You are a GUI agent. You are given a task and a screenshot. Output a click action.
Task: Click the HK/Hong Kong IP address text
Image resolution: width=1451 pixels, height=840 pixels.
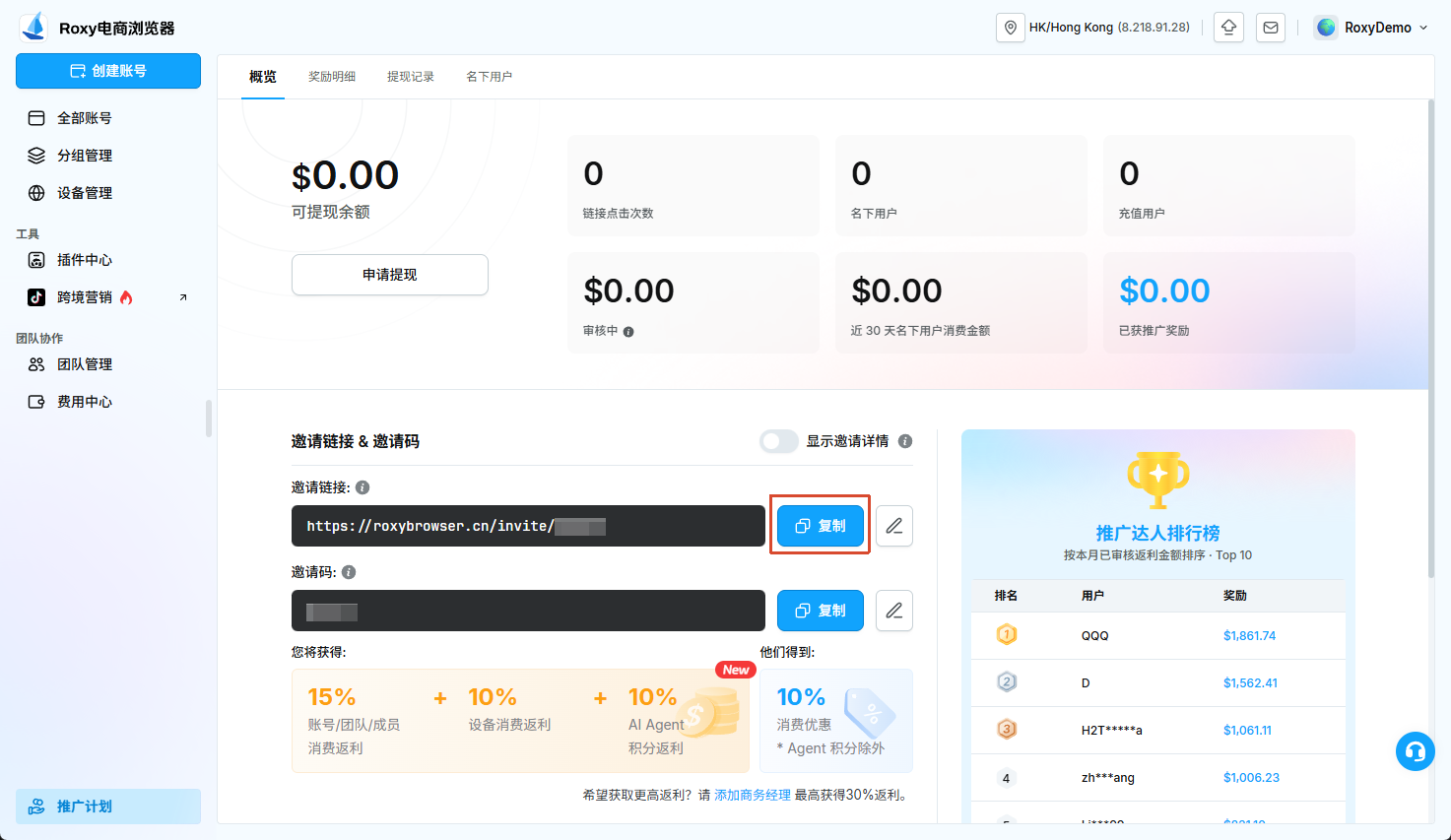pos(1154,28)
